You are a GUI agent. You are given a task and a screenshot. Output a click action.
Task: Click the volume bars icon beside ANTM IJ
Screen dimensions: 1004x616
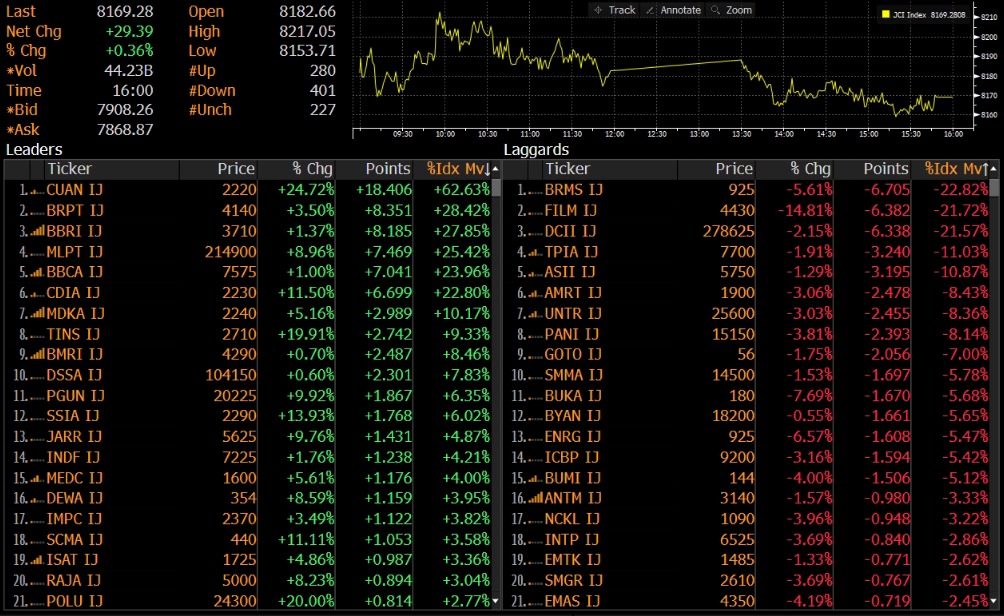pos(535,498)
